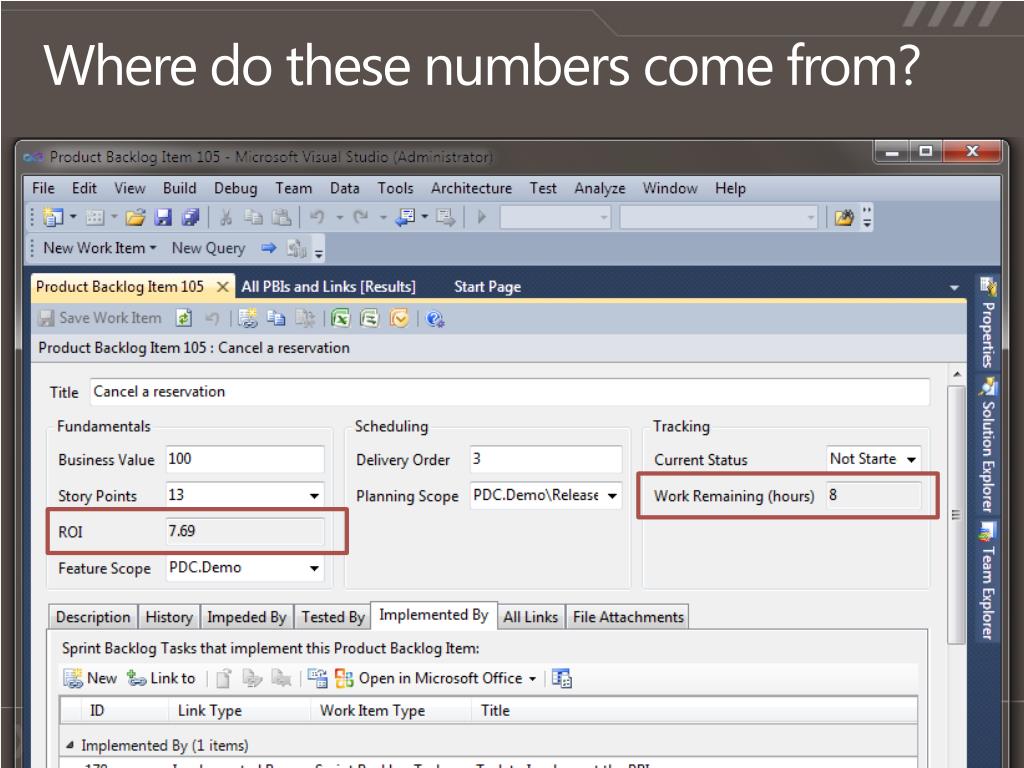
Task: Select the Description tab
Action: tap(93, 617)
